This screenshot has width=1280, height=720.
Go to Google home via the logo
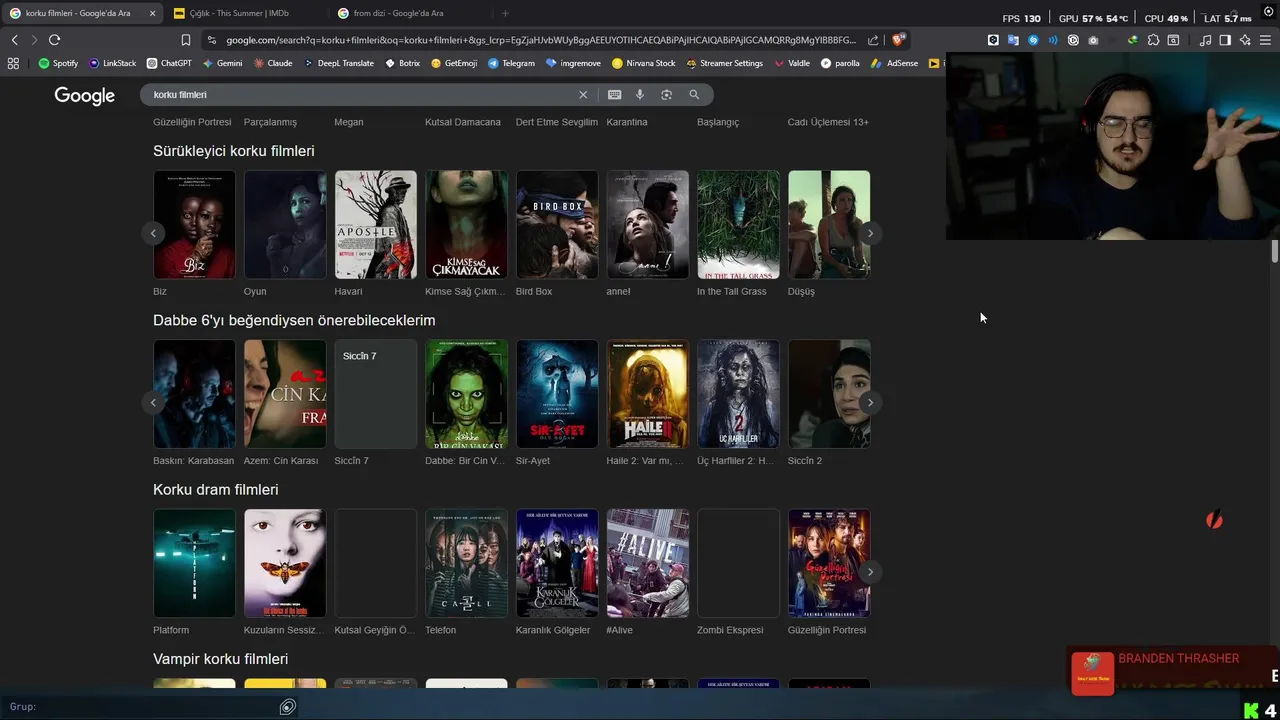point(85,95)
